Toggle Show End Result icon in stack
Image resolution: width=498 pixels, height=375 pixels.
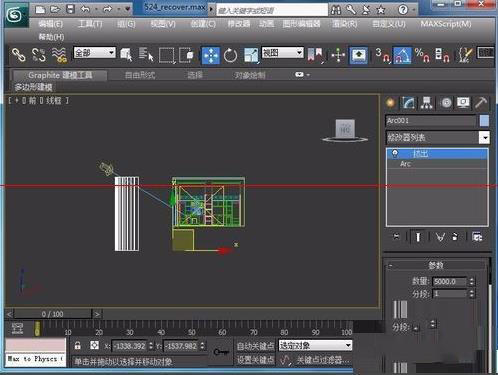tap(418, 237)
